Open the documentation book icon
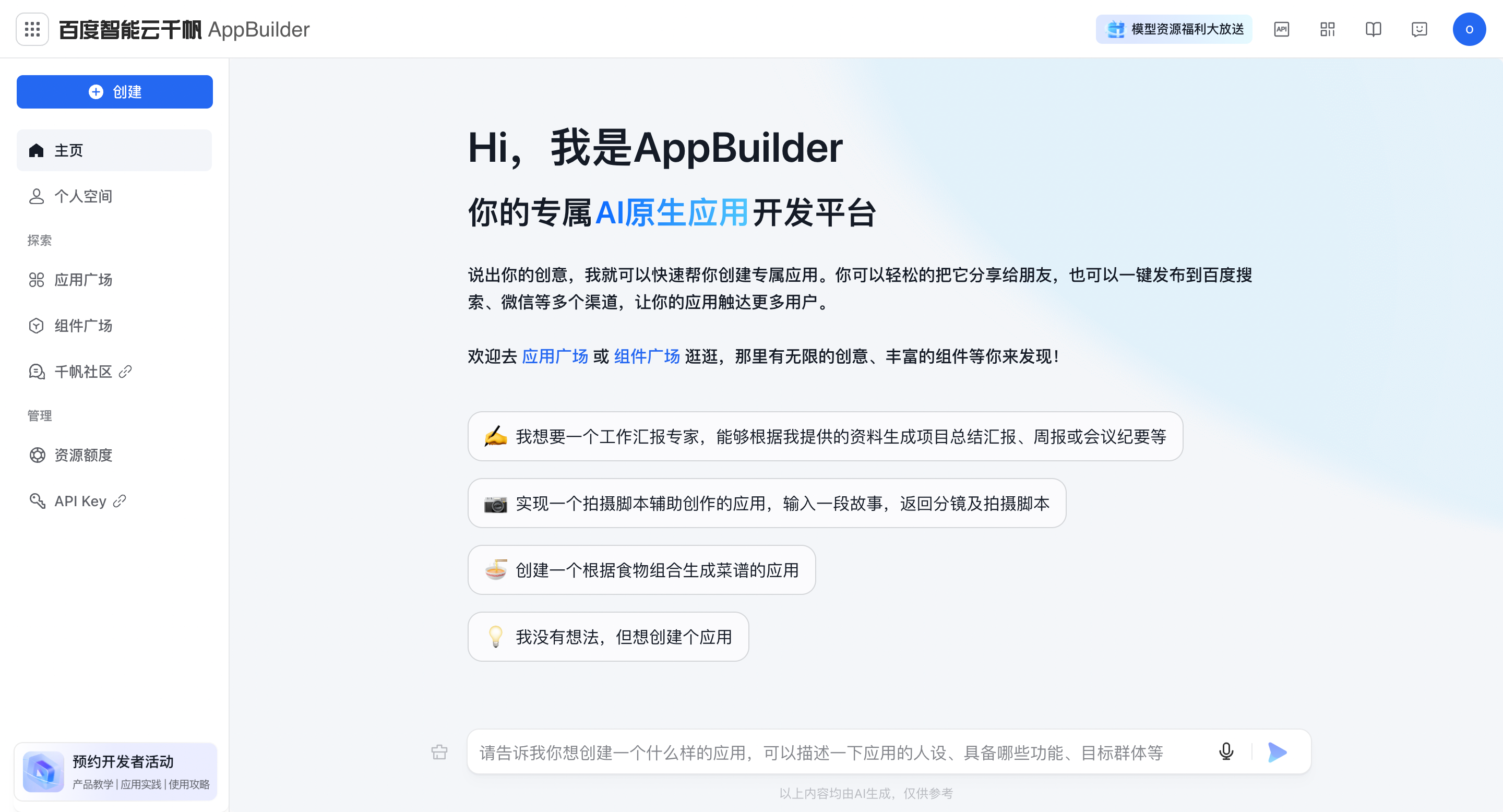The image size is (1503, 812). point(1373,29)
